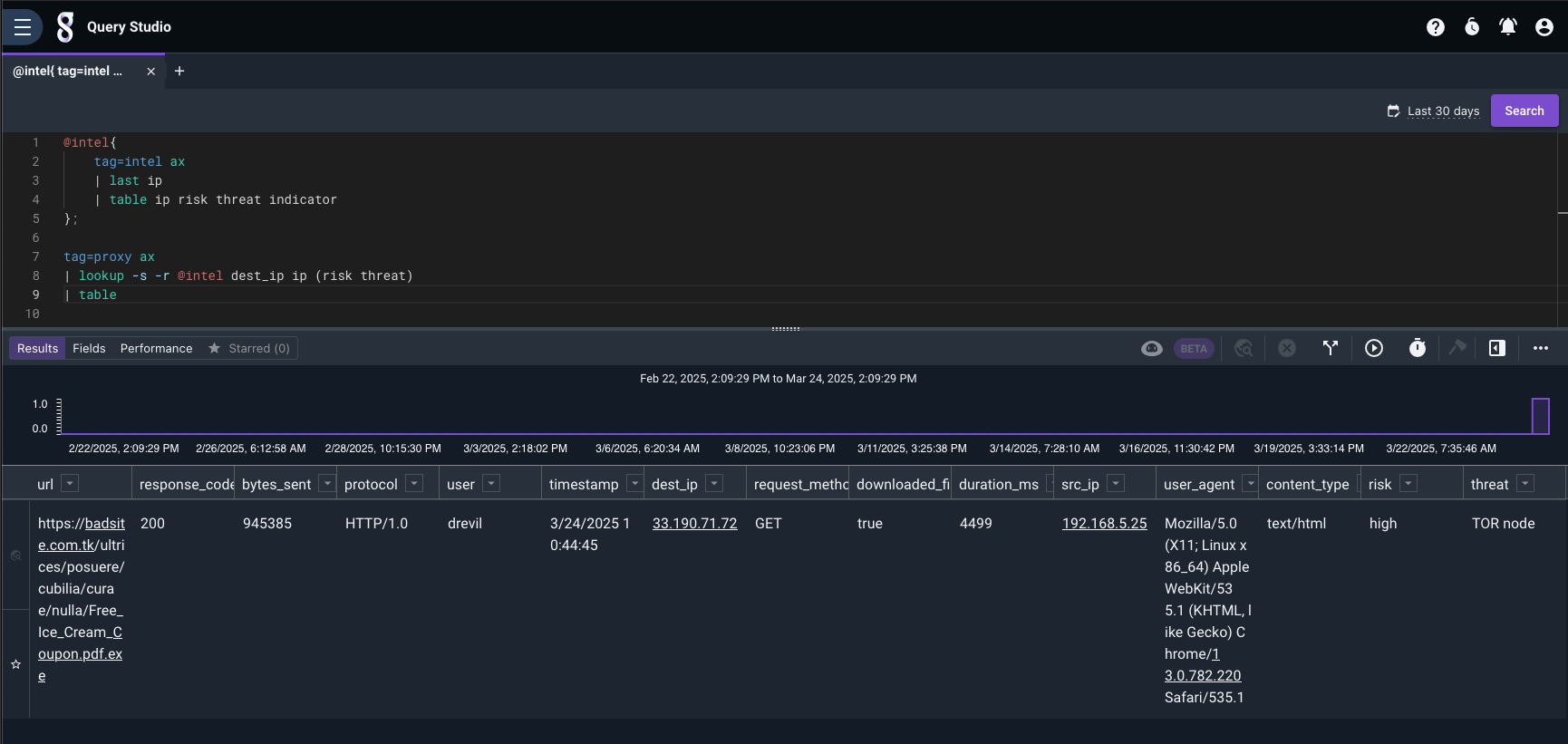Open the user account icon
1568x744 pixels.
[x=1544, y=27]
